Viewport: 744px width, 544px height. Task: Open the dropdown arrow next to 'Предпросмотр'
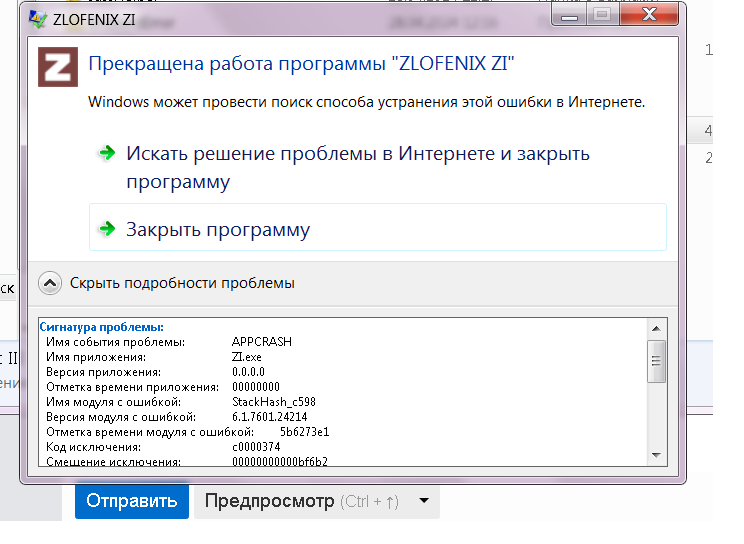[424, 500]
